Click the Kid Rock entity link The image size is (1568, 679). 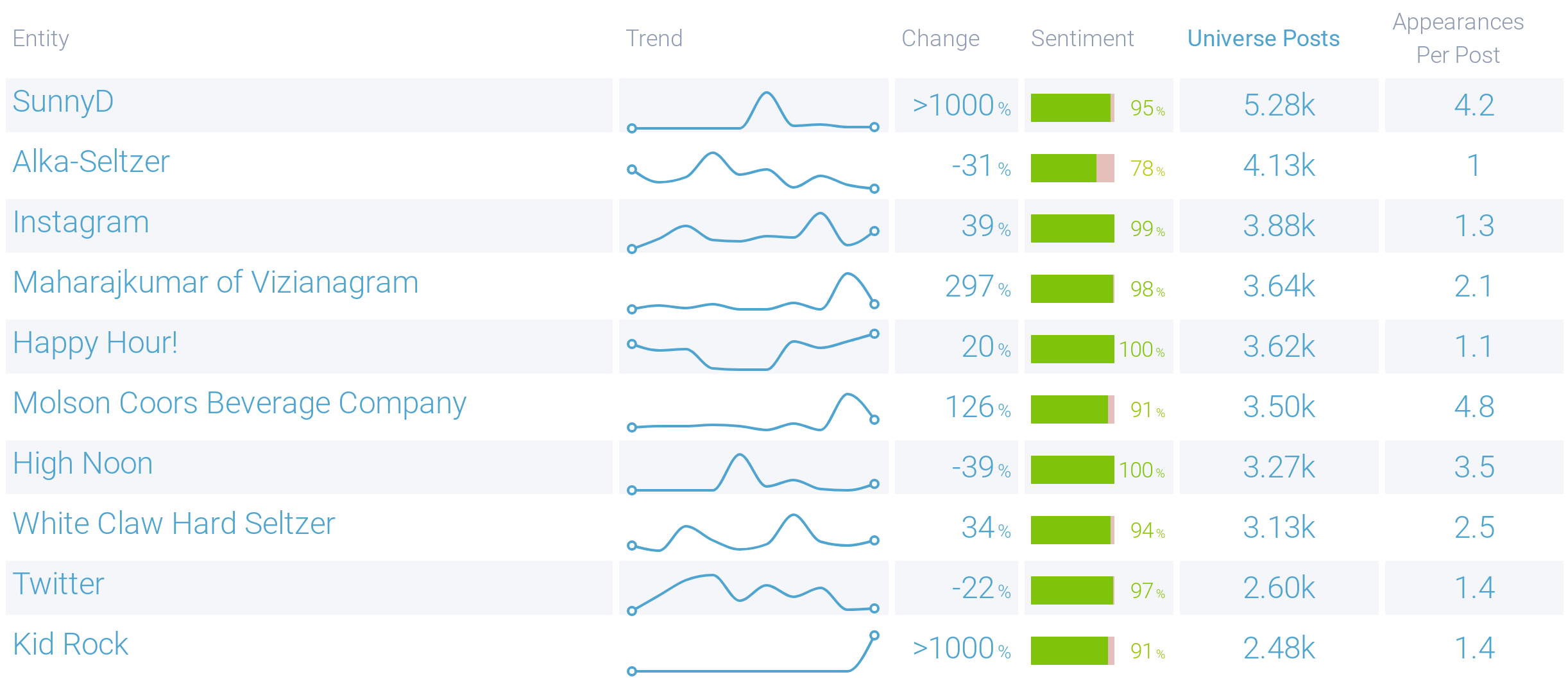(x=71, y=644)
